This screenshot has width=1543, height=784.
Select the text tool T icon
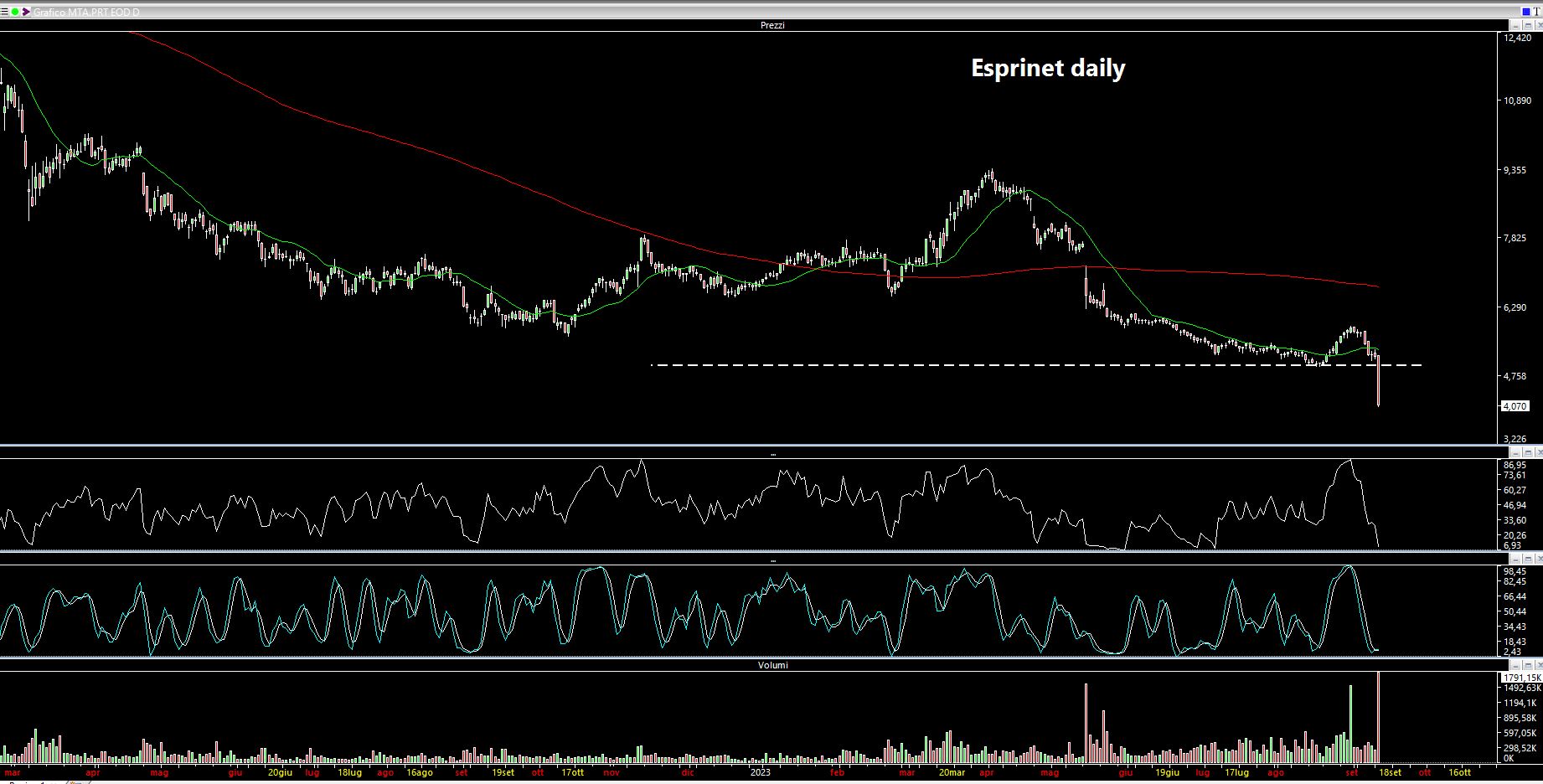pyautogui.click(x=1536, y=12)
